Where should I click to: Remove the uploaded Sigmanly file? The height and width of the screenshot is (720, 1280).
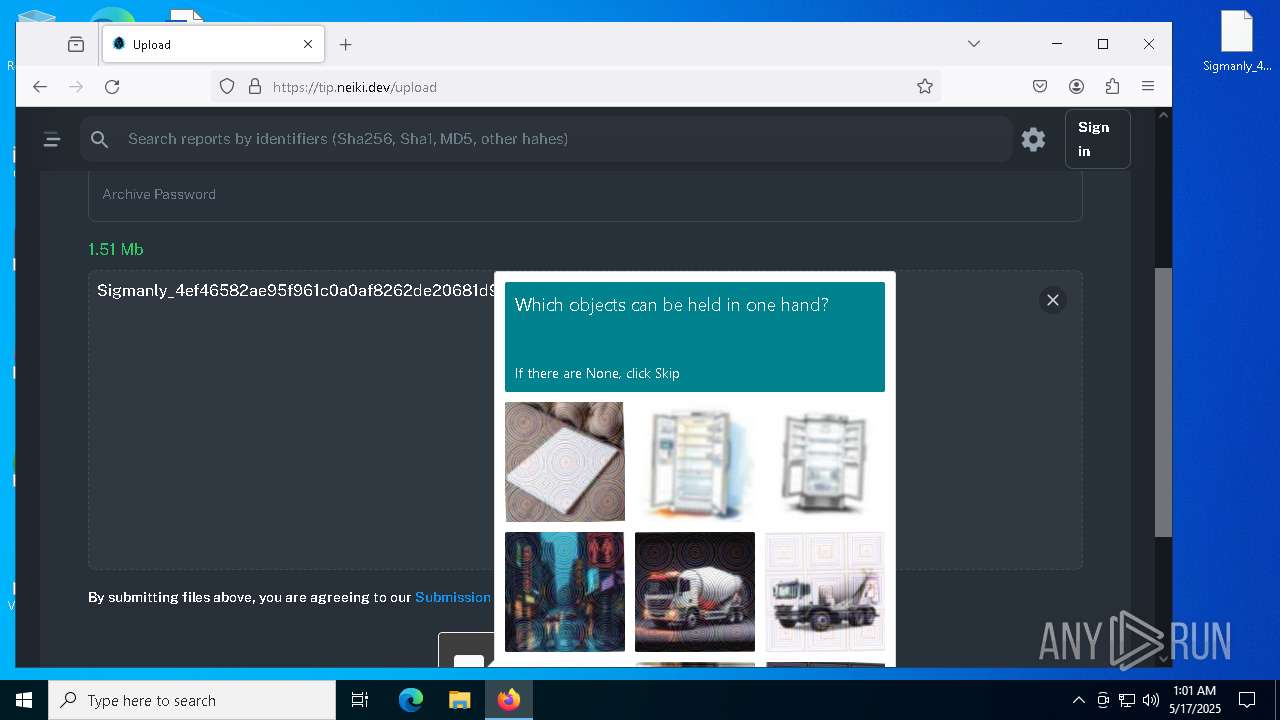(x=1053, y=300)
